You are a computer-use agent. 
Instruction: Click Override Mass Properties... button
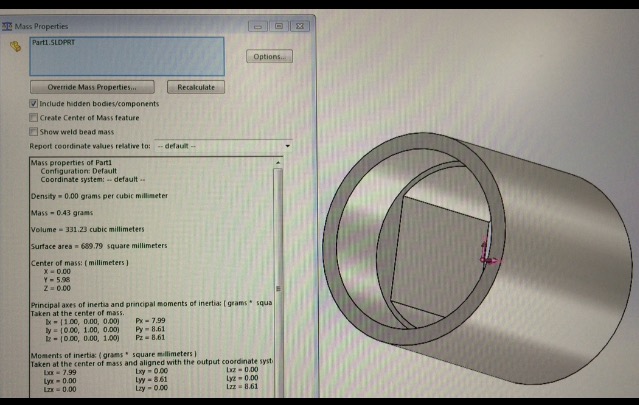[92, 87]
